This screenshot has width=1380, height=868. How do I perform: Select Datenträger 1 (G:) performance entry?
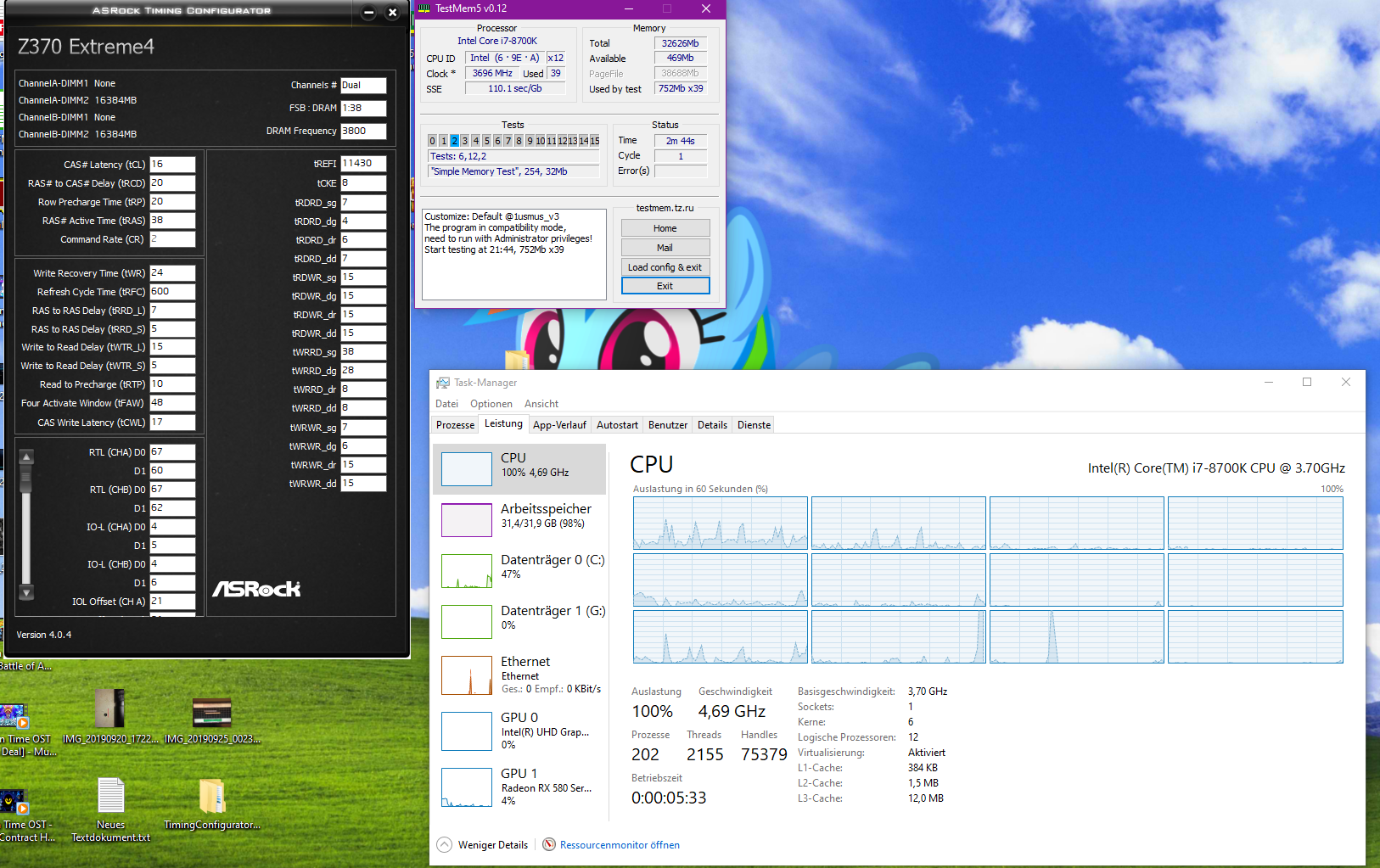coord(519,621)
